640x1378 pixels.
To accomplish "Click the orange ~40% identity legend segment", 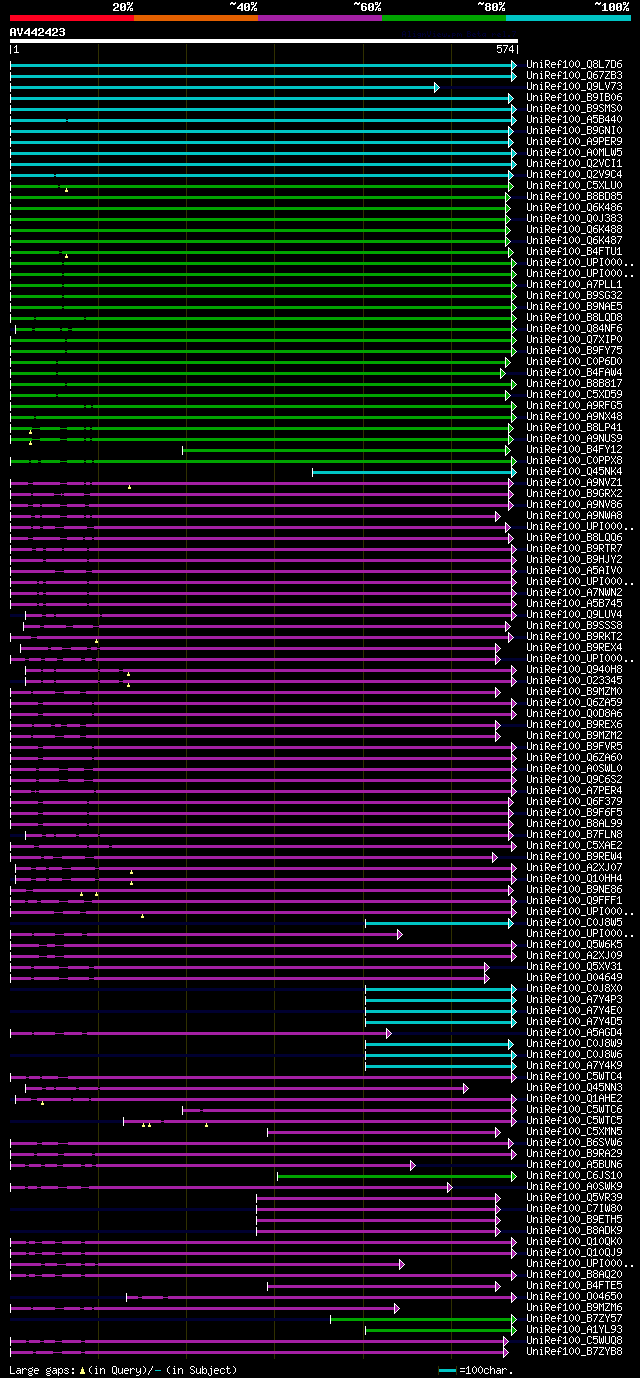I will pyautogui.click(x=196, y=18).
